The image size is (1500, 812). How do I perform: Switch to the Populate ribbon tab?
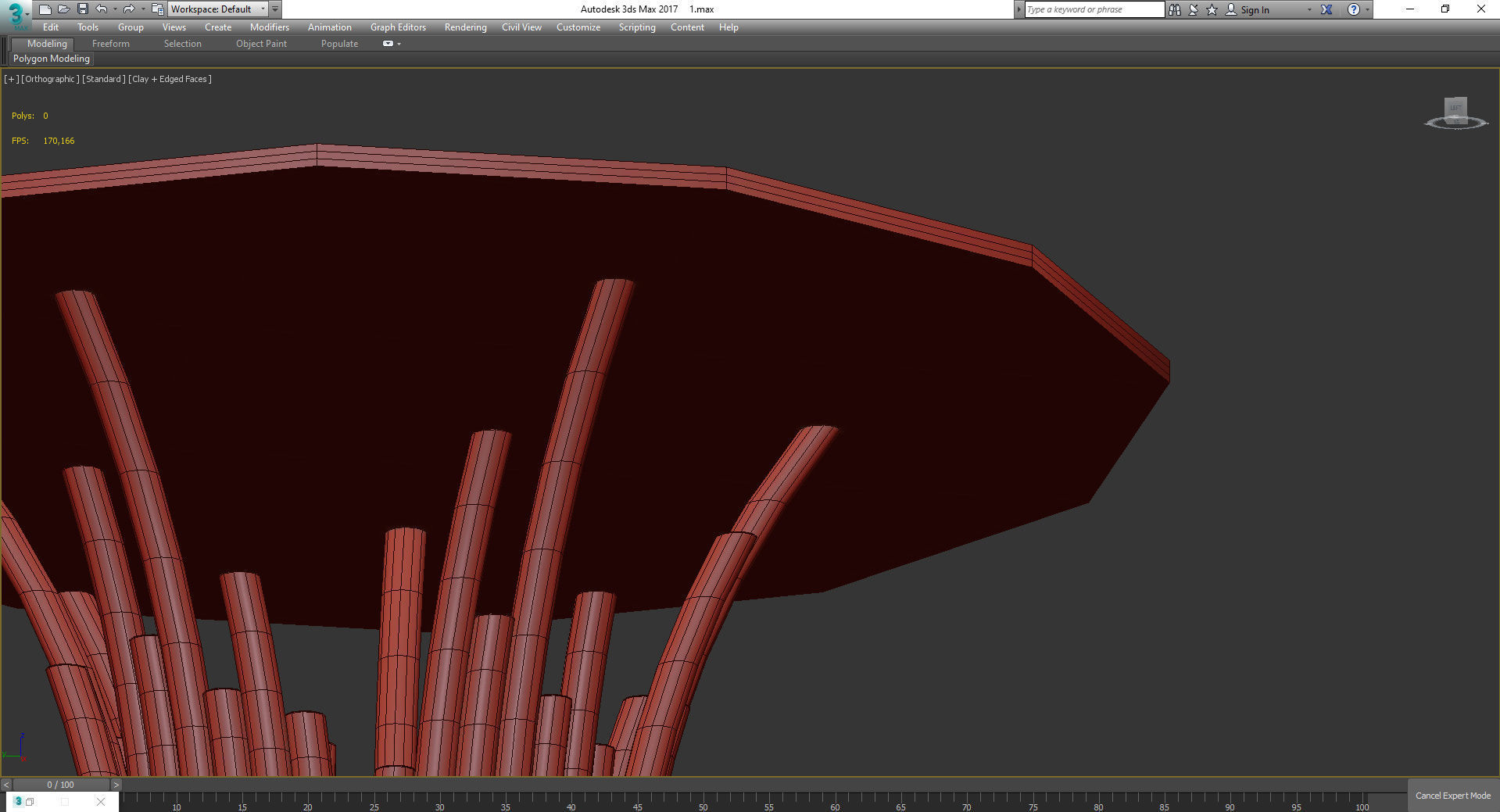point(339,44)
